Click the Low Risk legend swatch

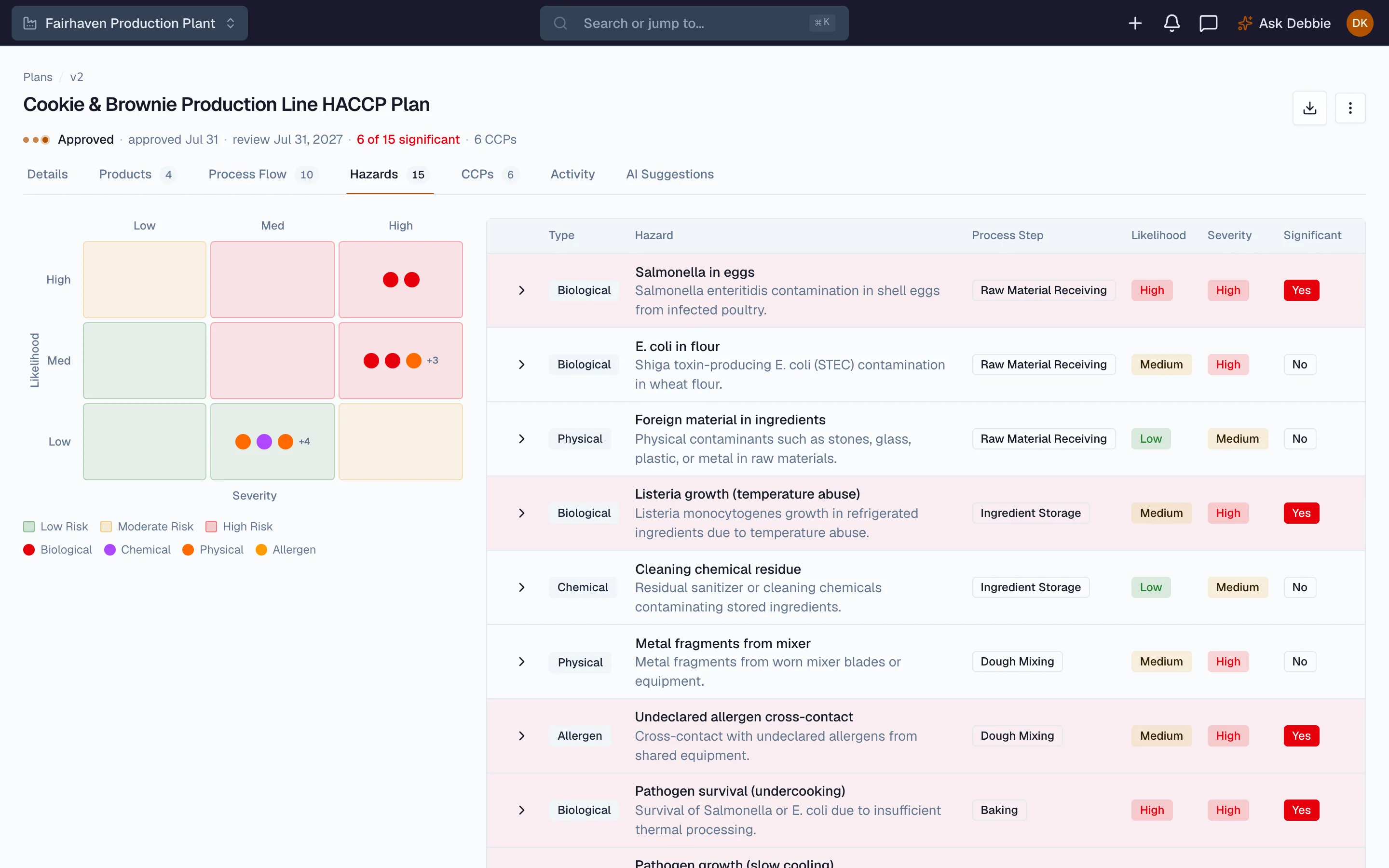pyautogui.click(x=29, y=527)
